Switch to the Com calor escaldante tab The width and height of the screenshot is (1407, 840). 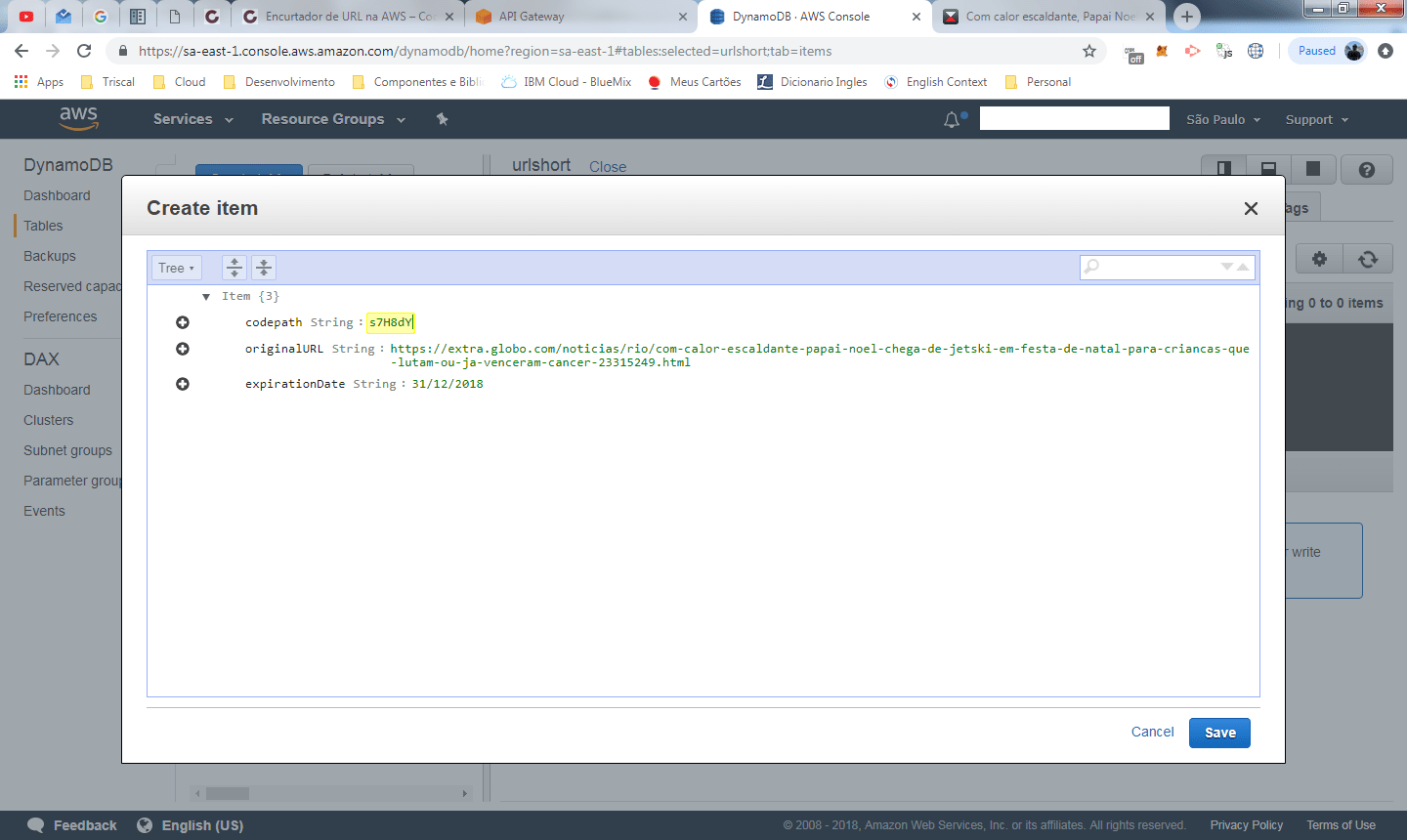pos(1049,17)
